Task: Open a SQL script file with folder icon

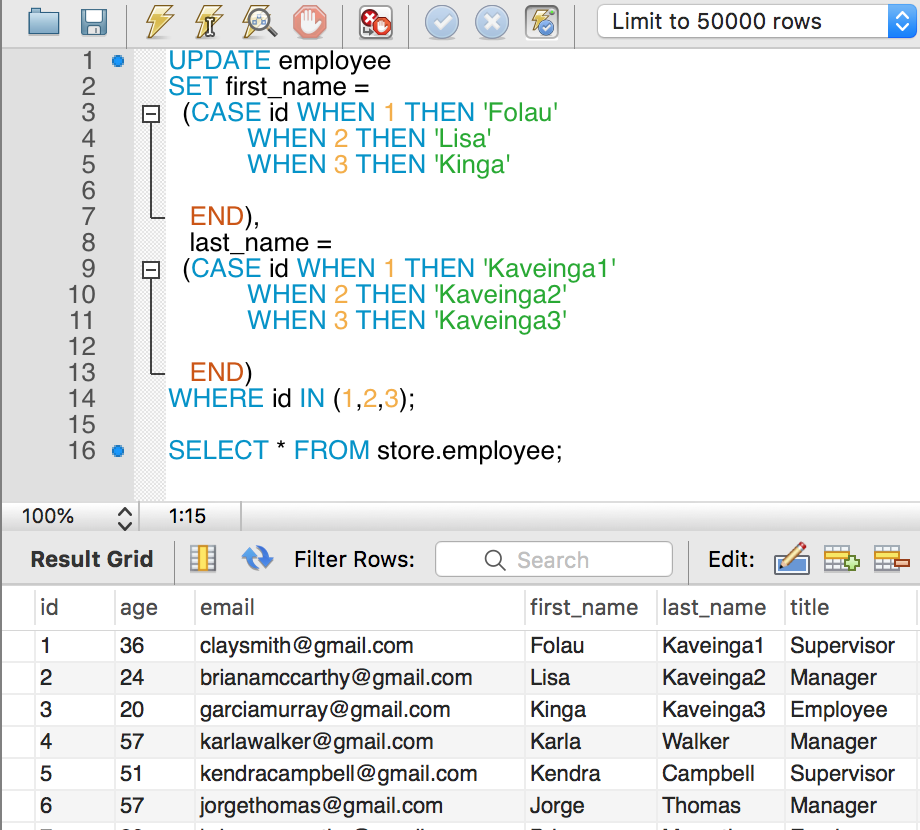Action: 43,22
